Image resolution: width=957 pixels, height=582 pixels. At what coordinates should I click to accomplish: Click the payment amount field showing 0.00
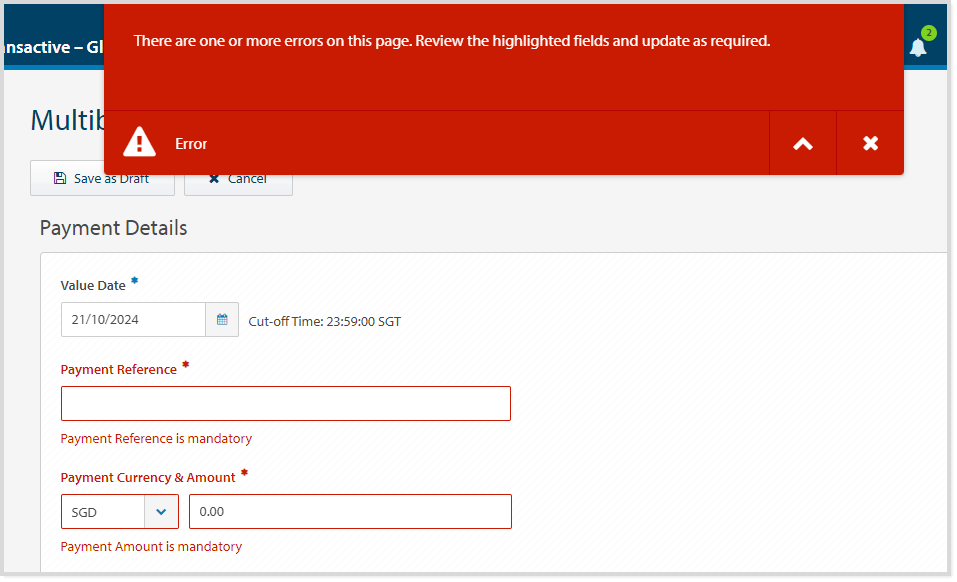click(348, 511)
